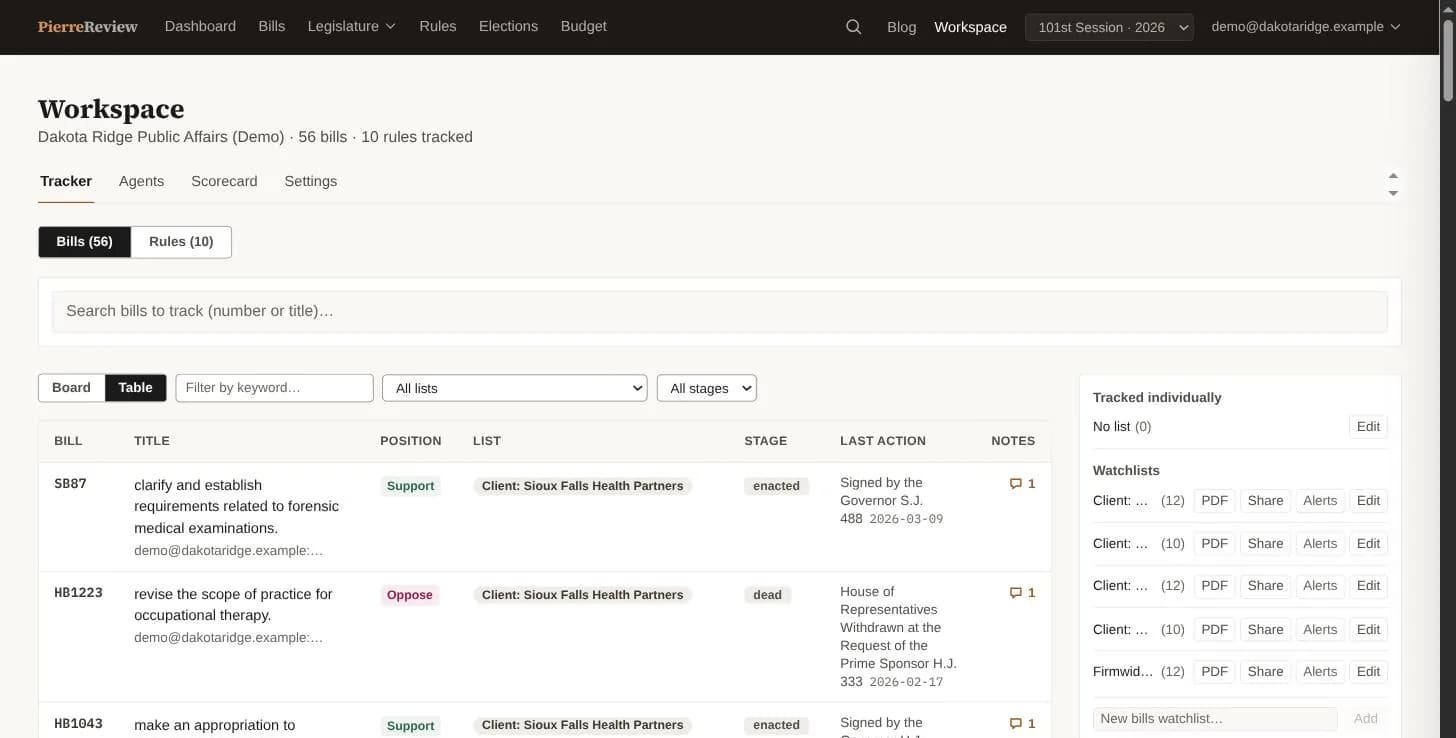Edit the No list tracked-individually group
The width and height of the screenshot is (1456, 738).
coord(1368,427)
